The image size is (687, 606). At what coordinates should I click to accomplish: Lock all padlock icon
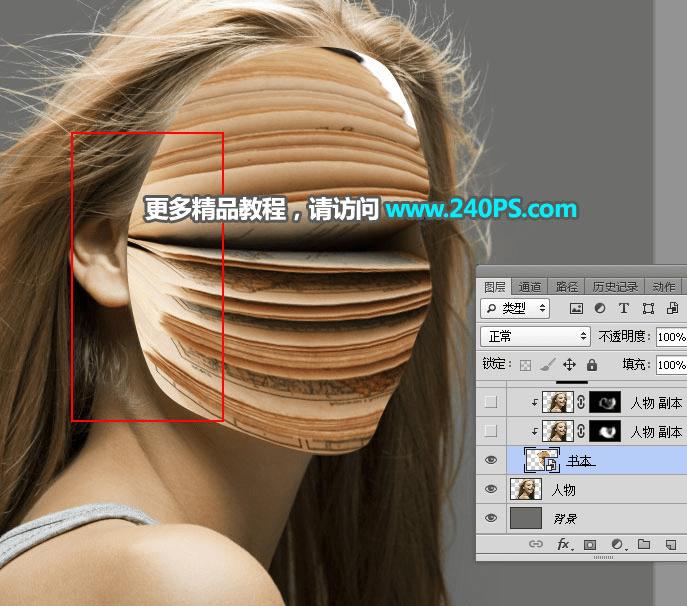[x=592, y=365]
